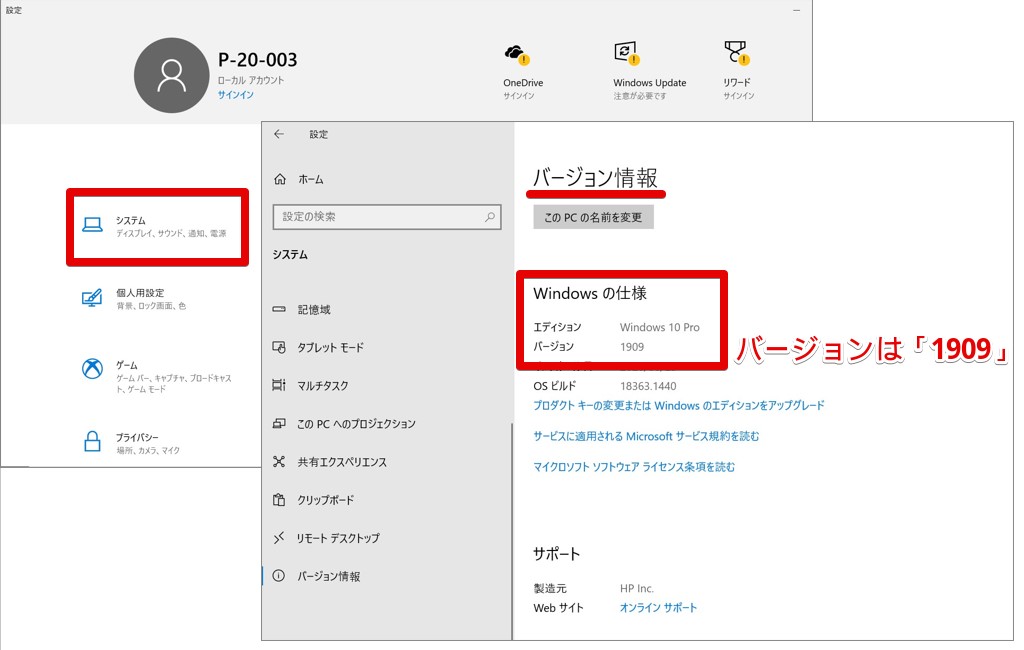Viewport: 1024px width, 650px height.
Task: Click the OS build 18363.1440 value
Action: (648, 386)
